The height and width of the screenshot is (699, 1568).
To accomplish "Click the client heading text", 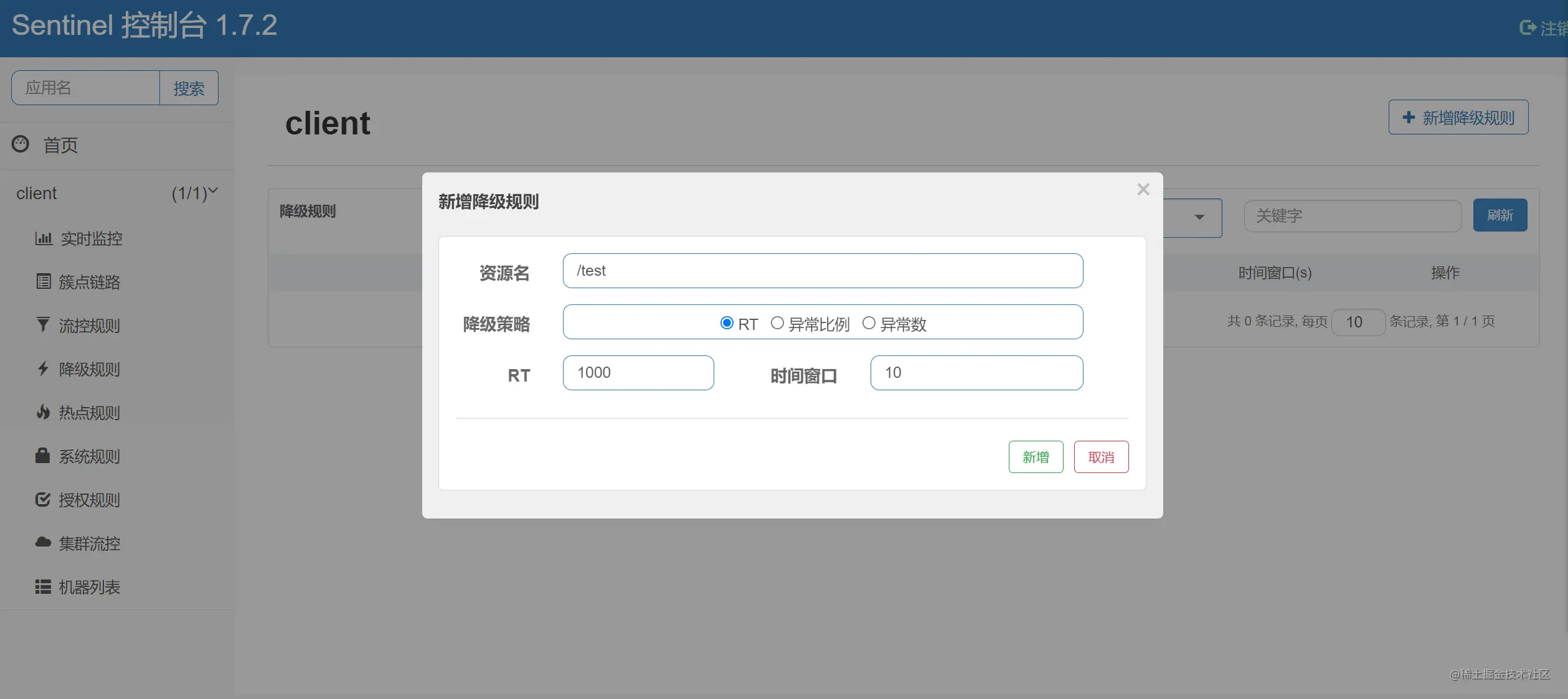I will coord(328,123).
